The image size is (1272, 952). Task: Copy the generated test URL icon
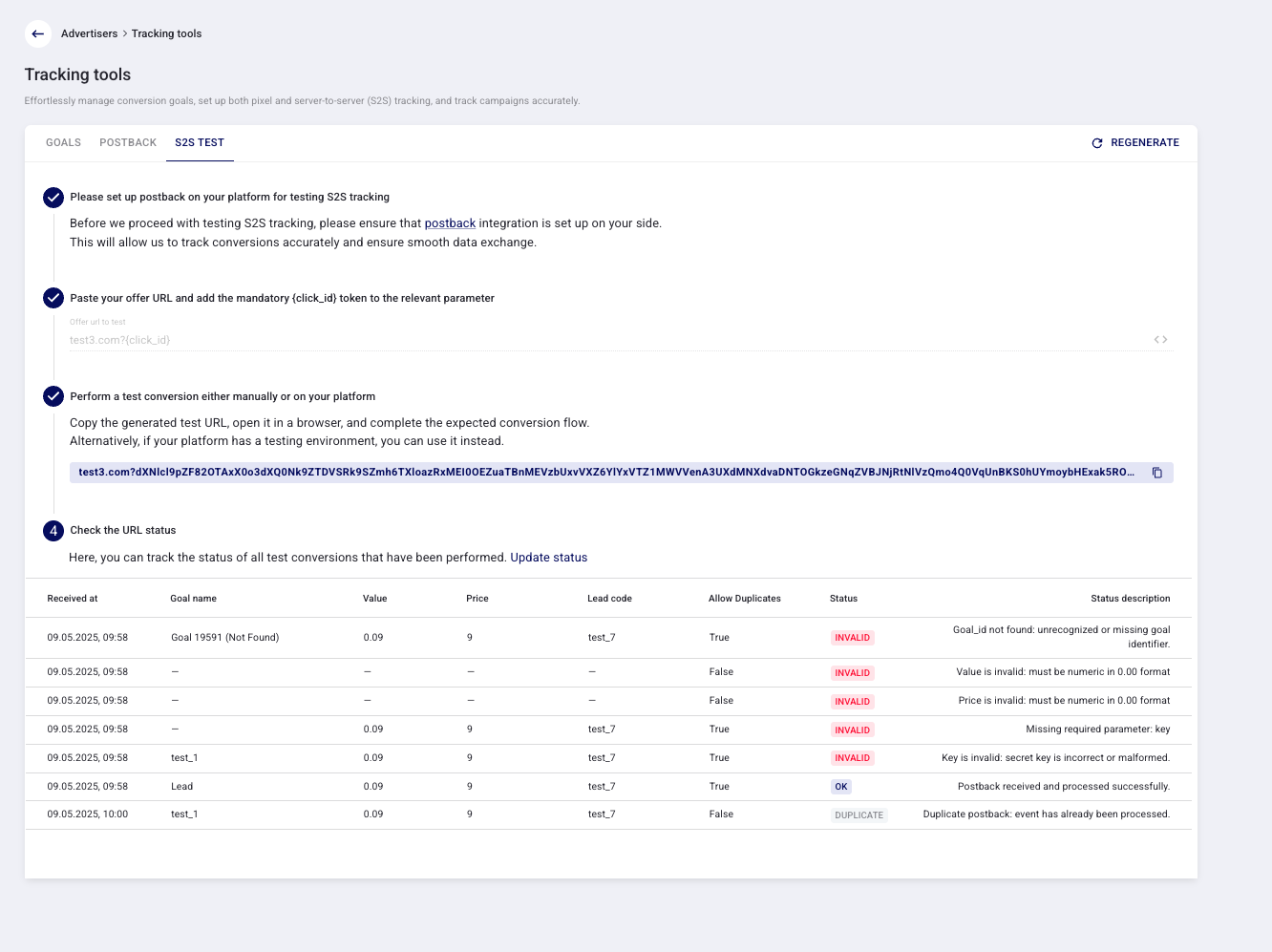tap(1157, 473)
